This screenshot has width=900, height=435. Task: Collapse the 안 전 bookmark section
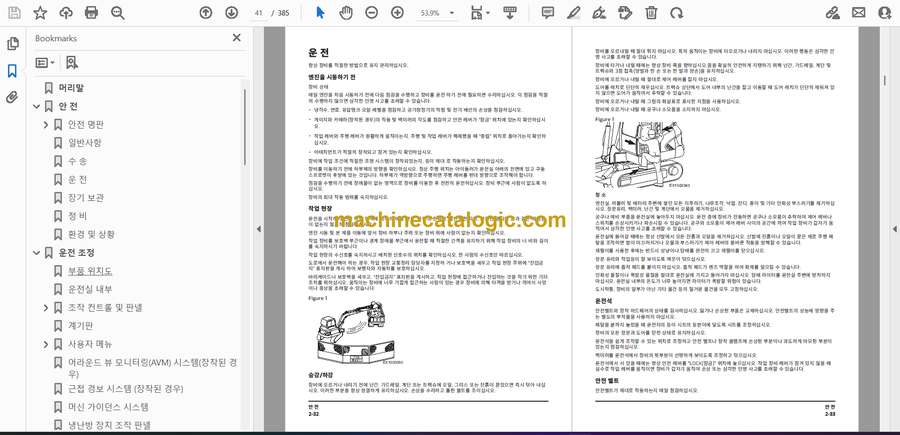(35, 106)
